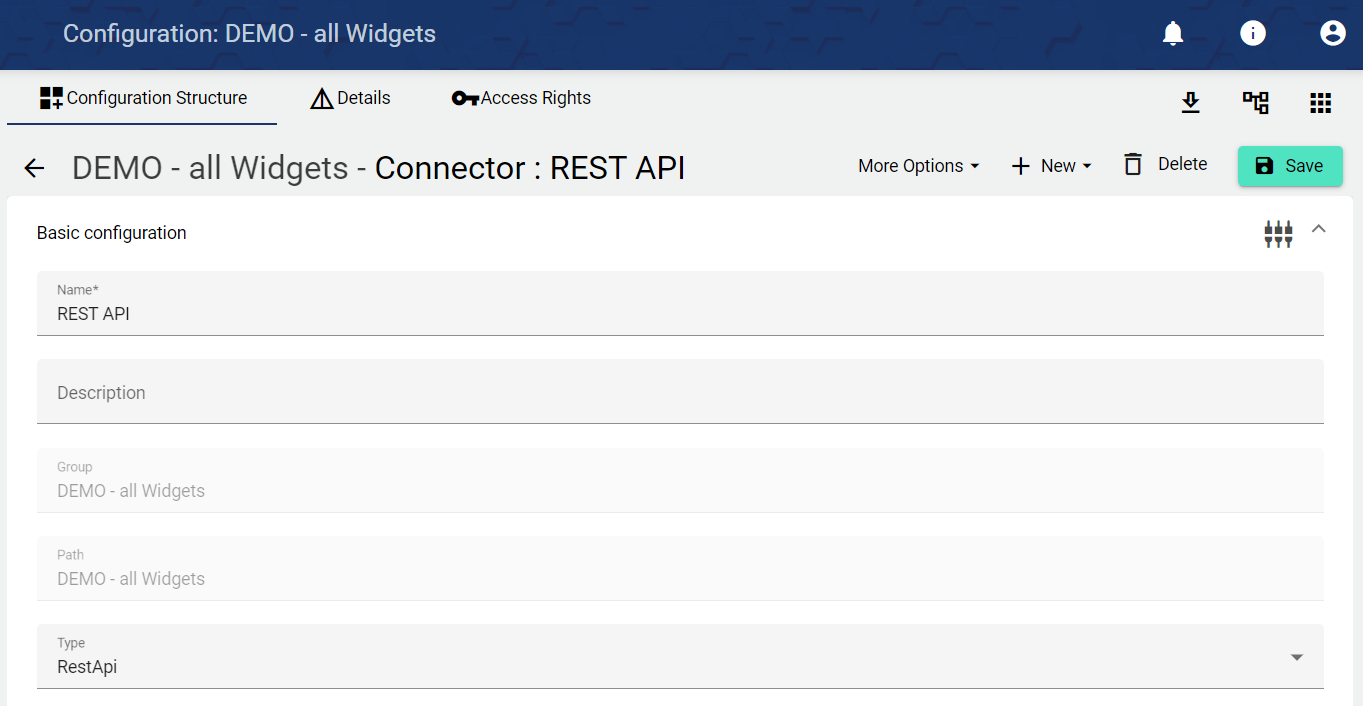Image resolution: width=1363 pixels, height=706 pixels.
Task: Switch to the Access Rights tab
Action: tap(521, 98)
